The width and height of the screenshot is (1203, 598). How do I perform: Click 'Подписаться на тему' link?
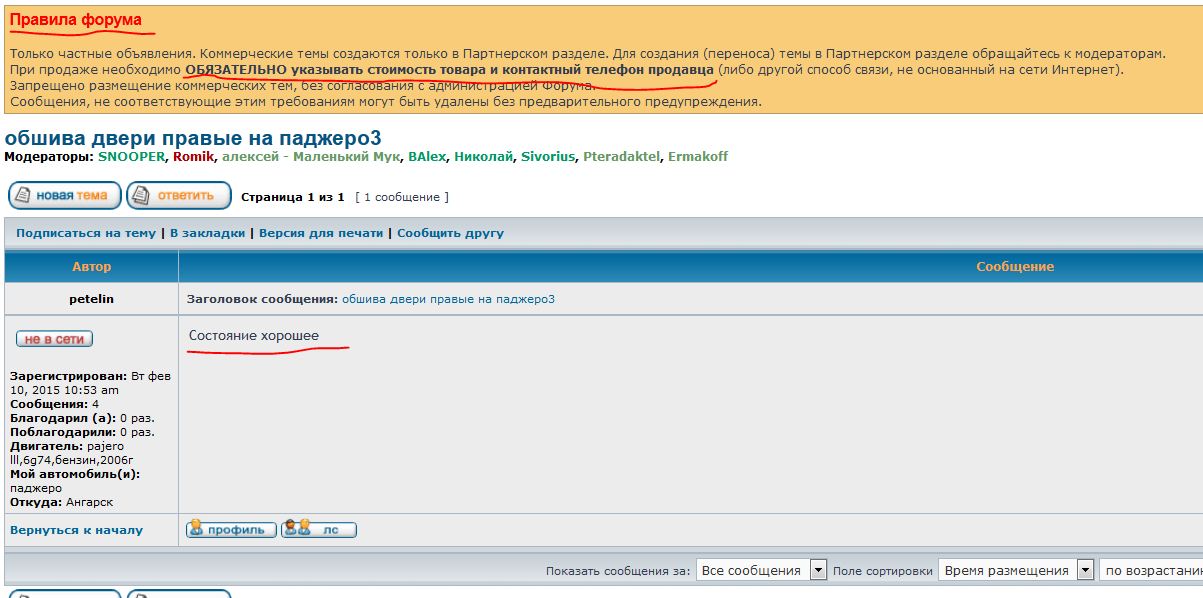pos(86,233)
